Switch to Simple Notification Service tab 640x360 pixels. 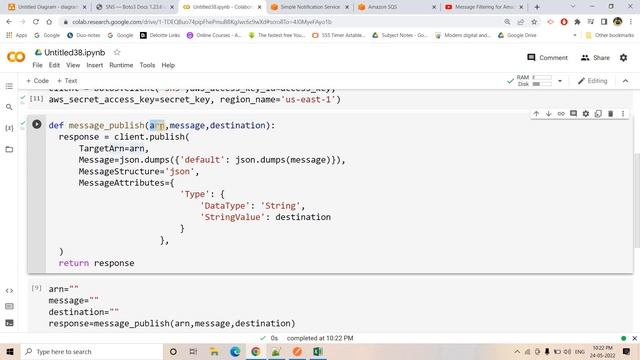point(309,7)
